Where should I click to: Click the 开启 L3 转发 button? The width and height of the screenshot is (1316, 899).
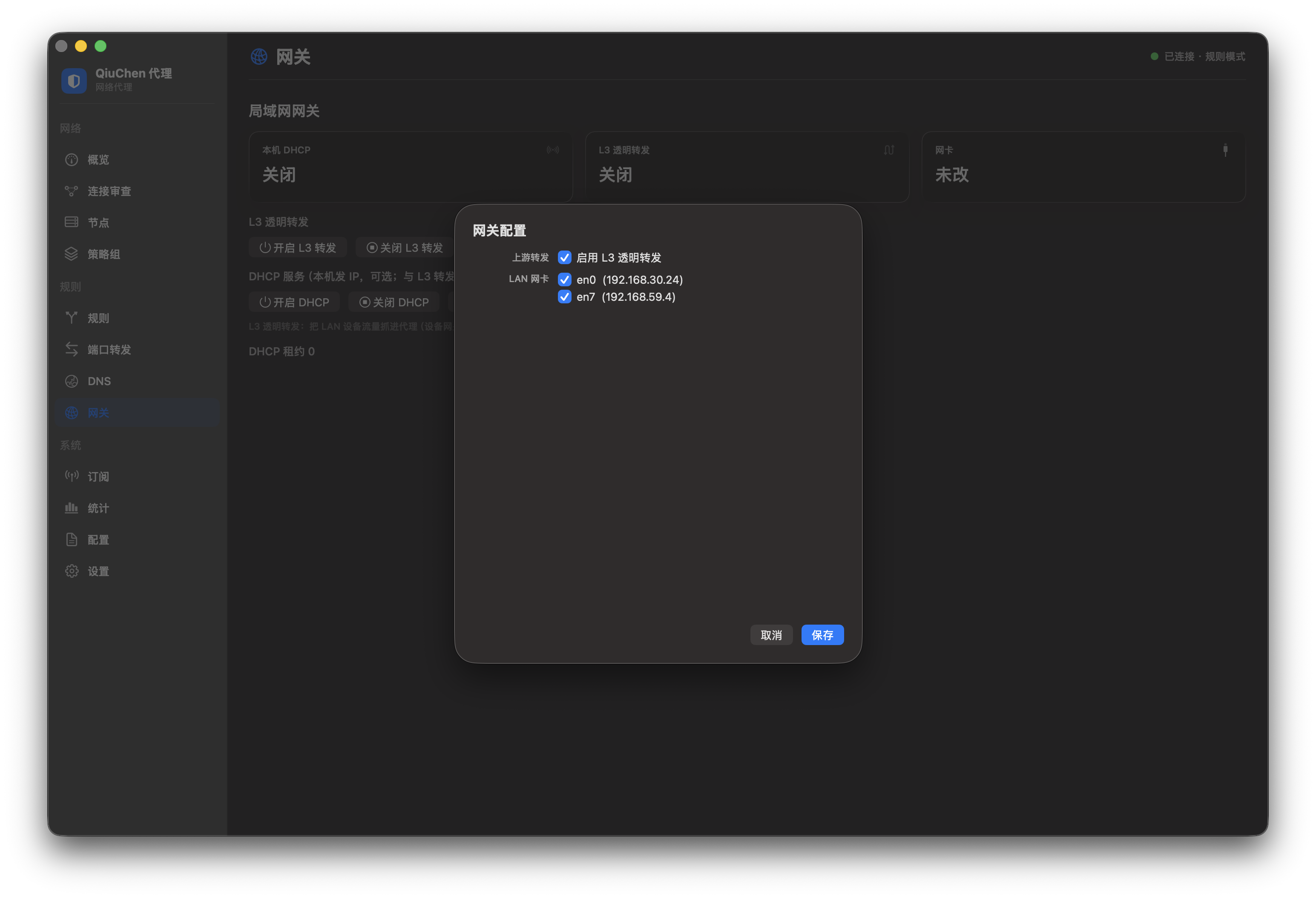(298, 248)
